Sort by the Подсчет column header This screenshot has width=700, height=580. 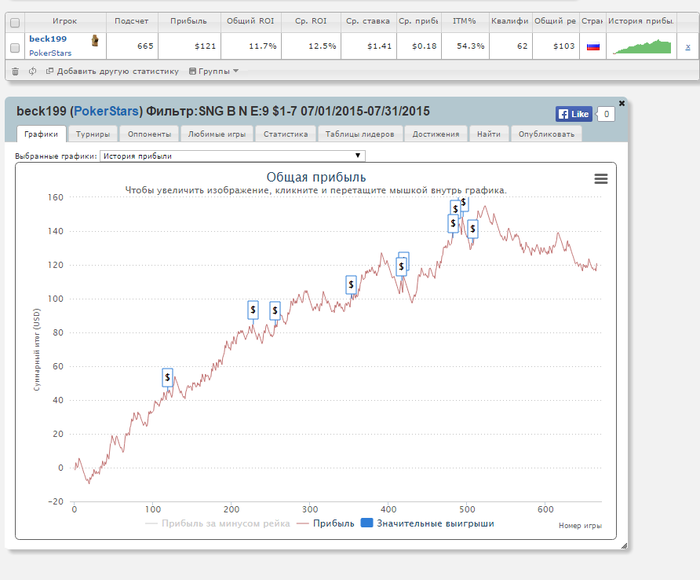(x=131, y=21)
